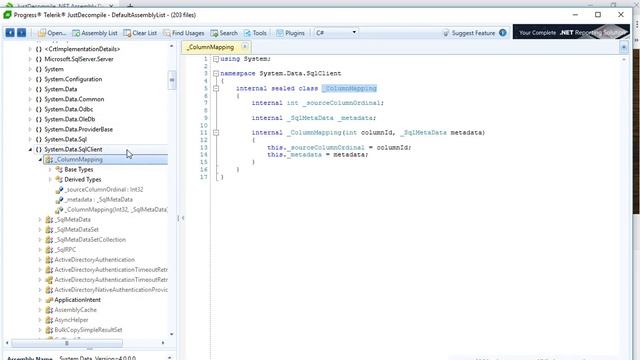This screenshot has width=640, height=360.
Task: Collapse the namespace code fold
Action: [216, 73]
